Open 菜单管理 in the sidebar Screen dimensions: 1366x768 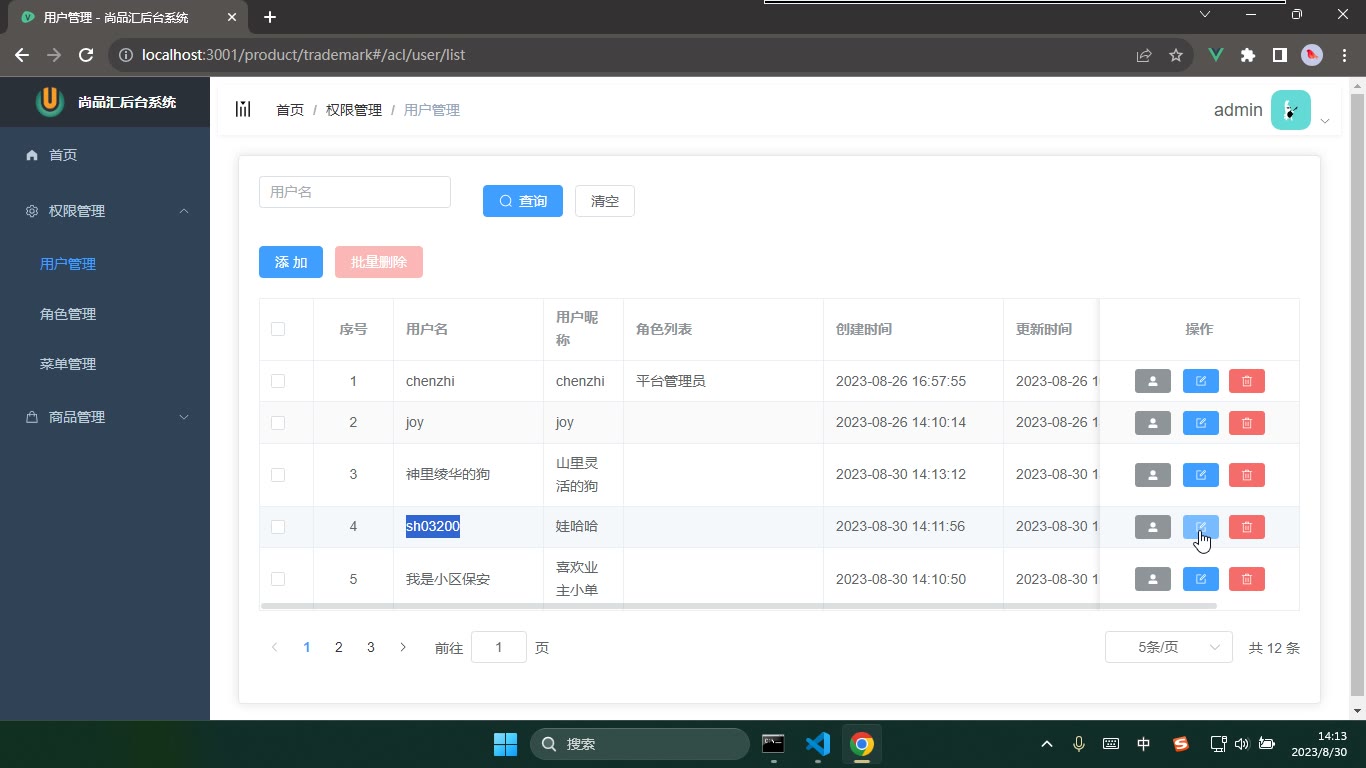[105, 364]
